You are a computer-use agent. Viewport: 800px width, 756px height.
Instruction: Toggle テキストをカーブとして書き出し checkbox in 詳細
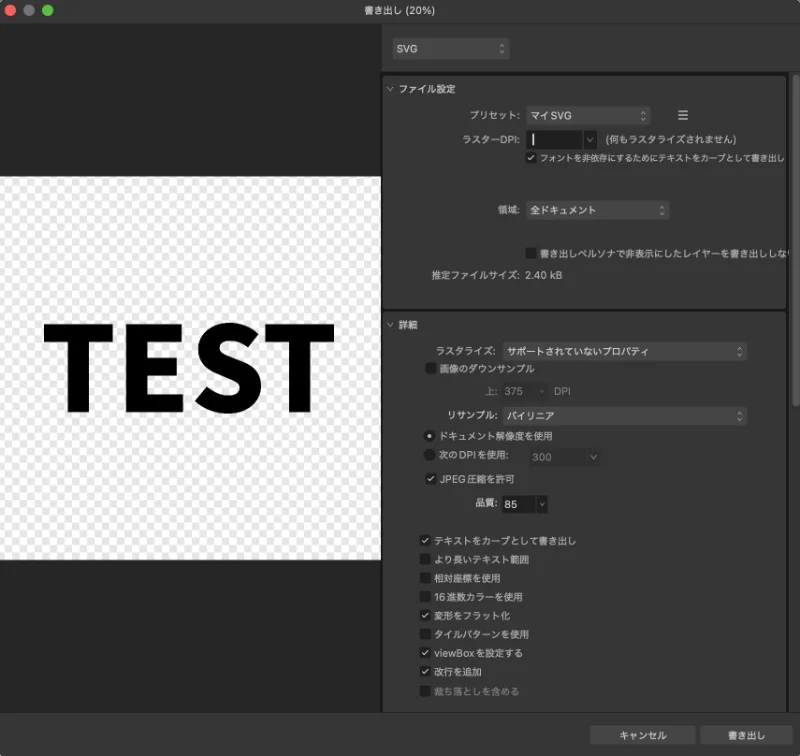tap(425, 540)
